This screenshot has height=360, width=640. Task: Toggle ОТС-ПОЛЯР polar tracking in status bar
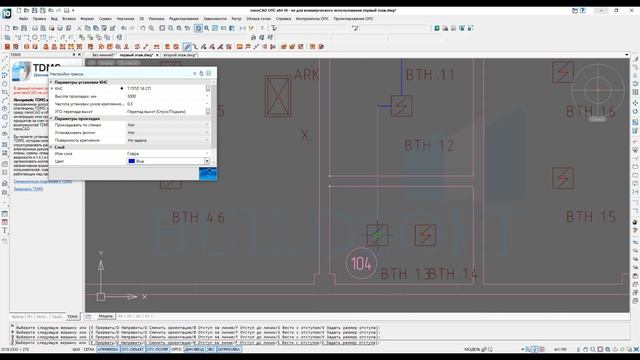pos(158,349)
